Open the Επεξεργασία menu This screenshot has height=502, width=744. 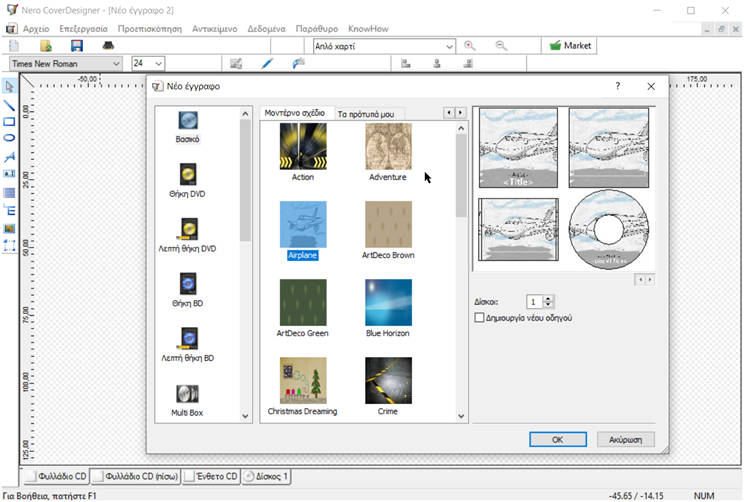pos(83,29)
